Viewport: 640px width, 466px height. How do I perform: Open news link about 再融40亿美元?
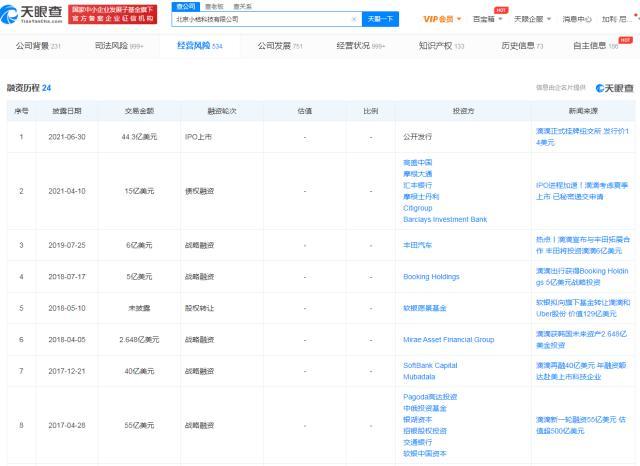click(581, 371)
